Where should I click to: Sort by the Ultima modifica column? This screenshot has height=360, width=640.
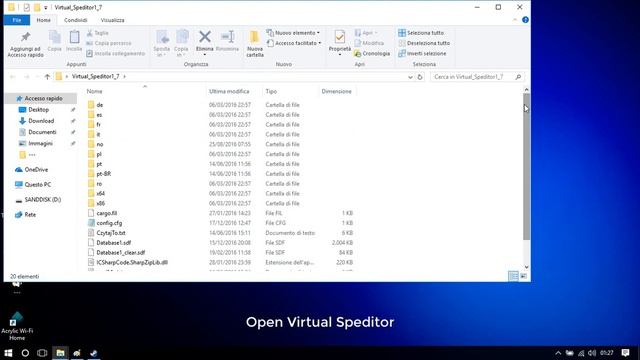click(229, 91)
